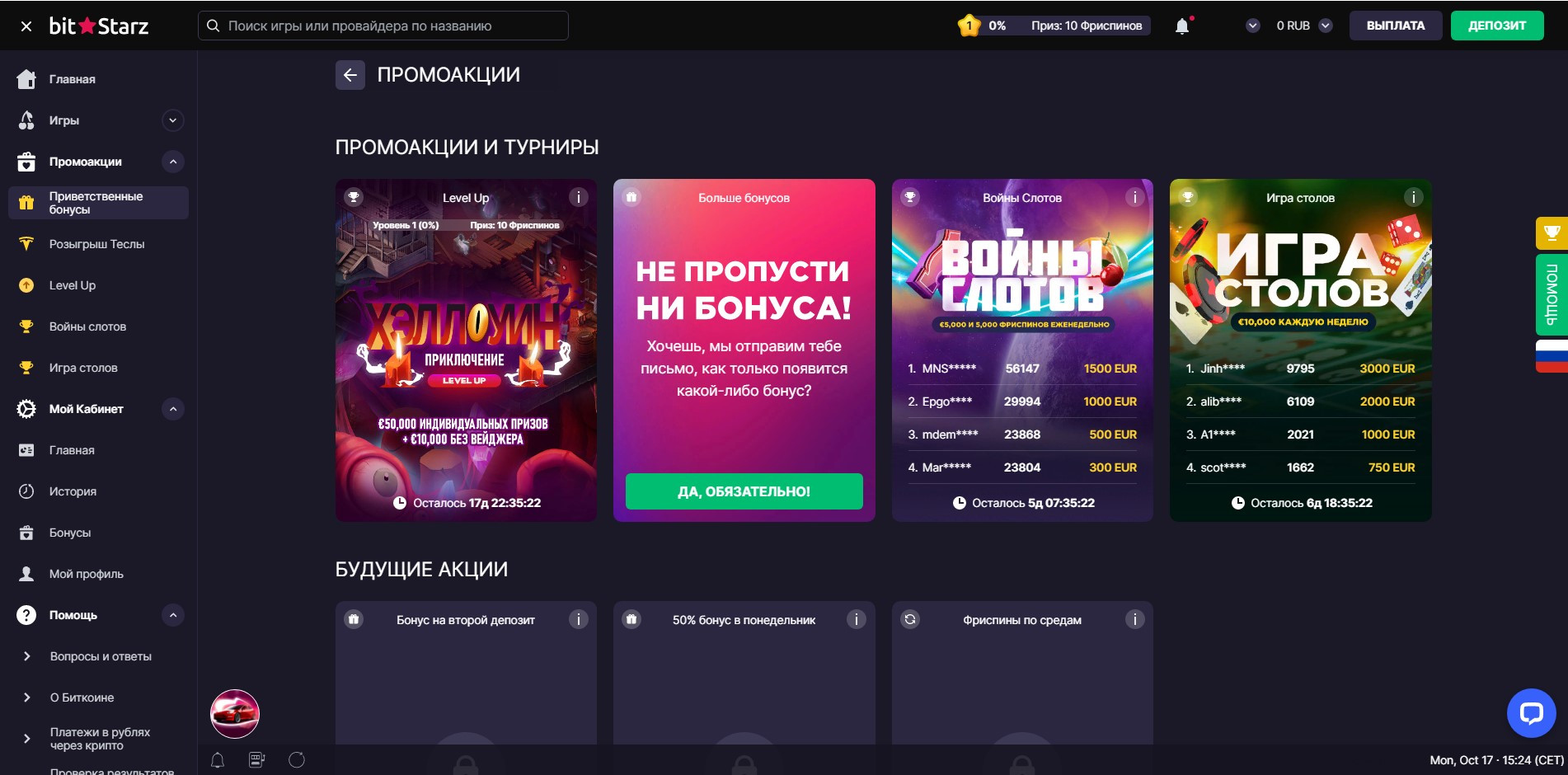Open info icon on Игра столов card
The image size is (1568, 775).
click(x=1413, y=197)
